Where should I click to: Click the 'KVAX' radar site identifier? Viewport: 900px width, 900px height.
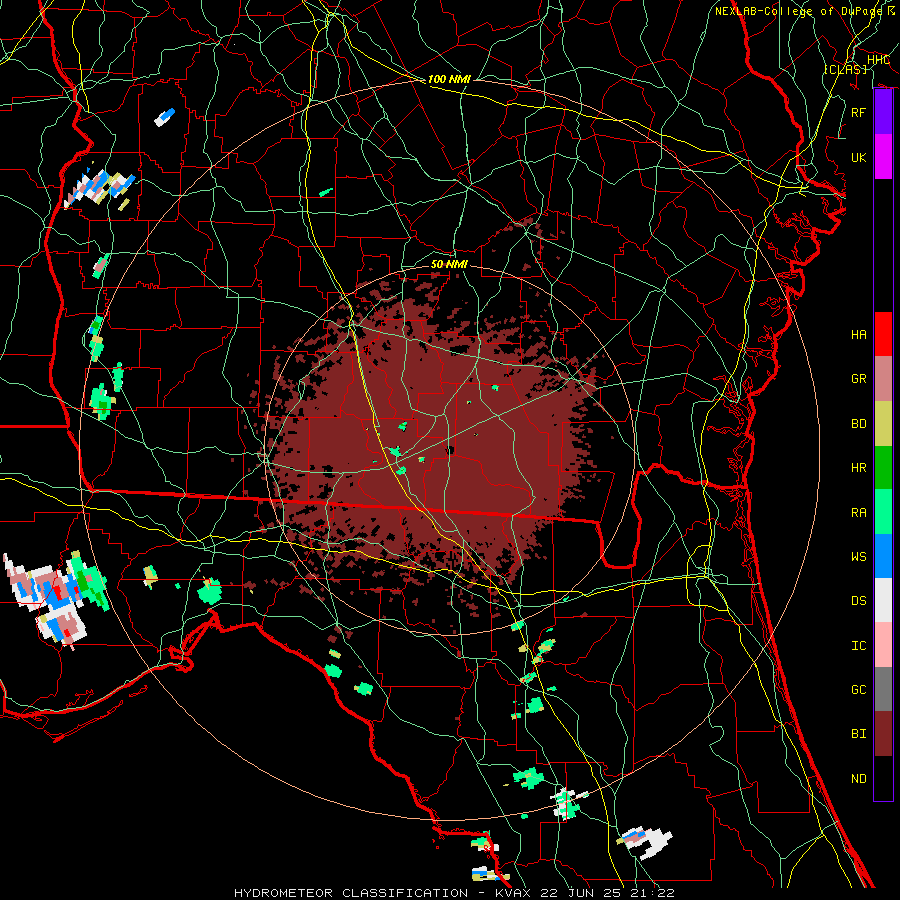(511, 893)
